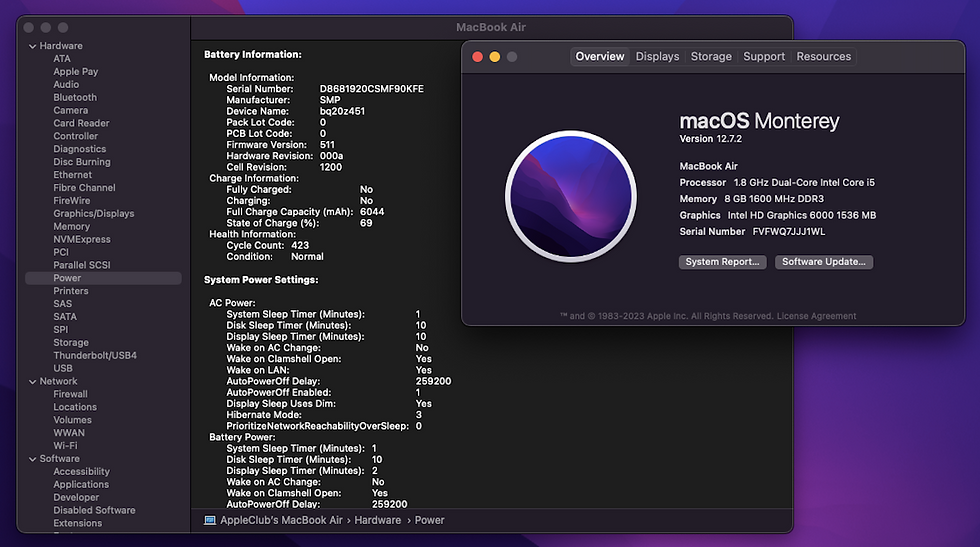Select SAS in the sidebar
Viewport: 980px width, 547px height.
coord(62,304)
